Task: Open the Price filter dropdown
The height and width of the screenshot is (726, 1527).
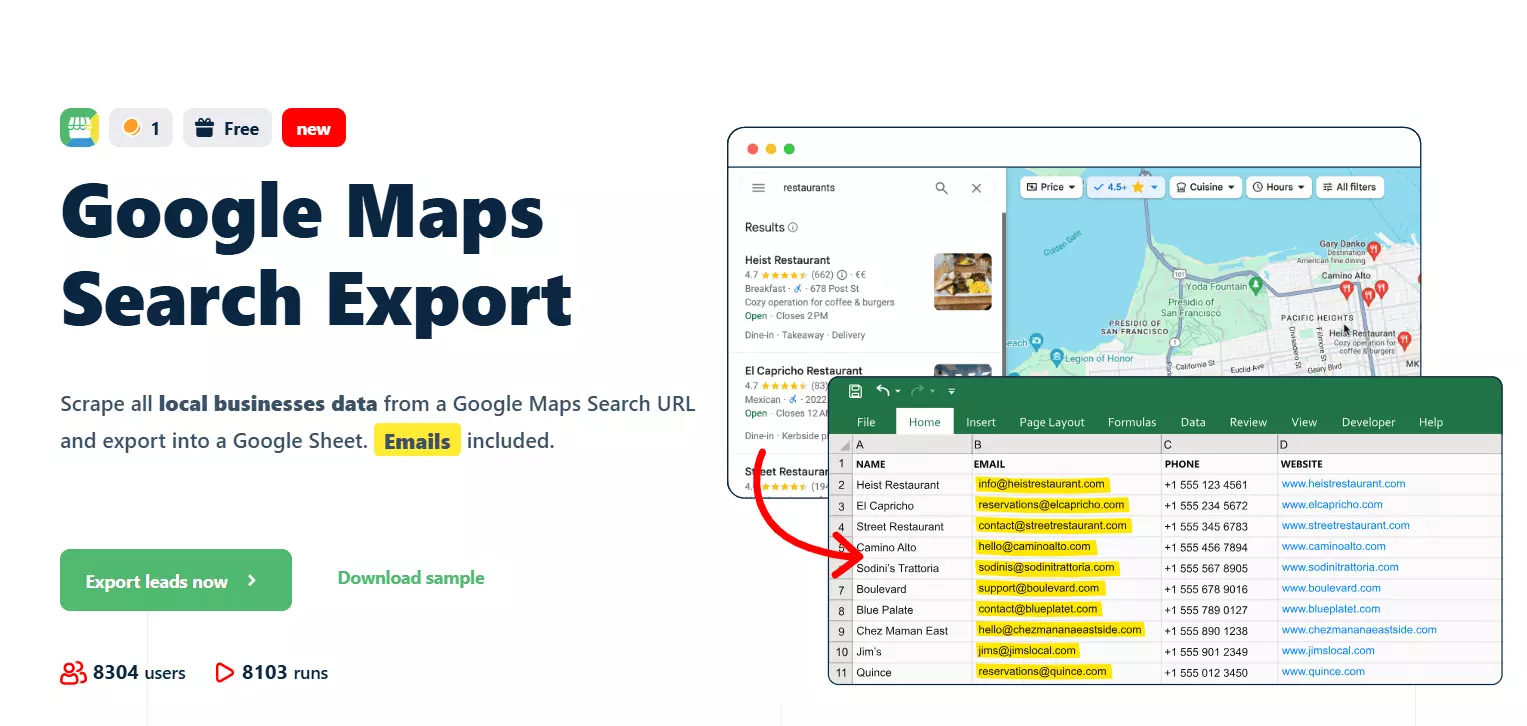Action: tap(1049, 187)
